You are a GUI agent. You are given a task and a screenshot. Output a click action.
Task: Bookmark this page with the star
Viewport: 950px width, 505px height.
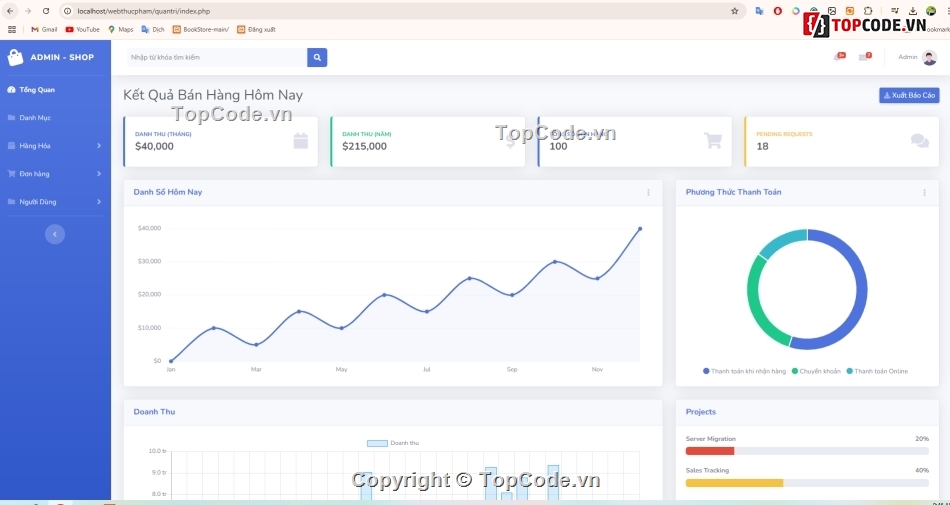coord(734,11)
